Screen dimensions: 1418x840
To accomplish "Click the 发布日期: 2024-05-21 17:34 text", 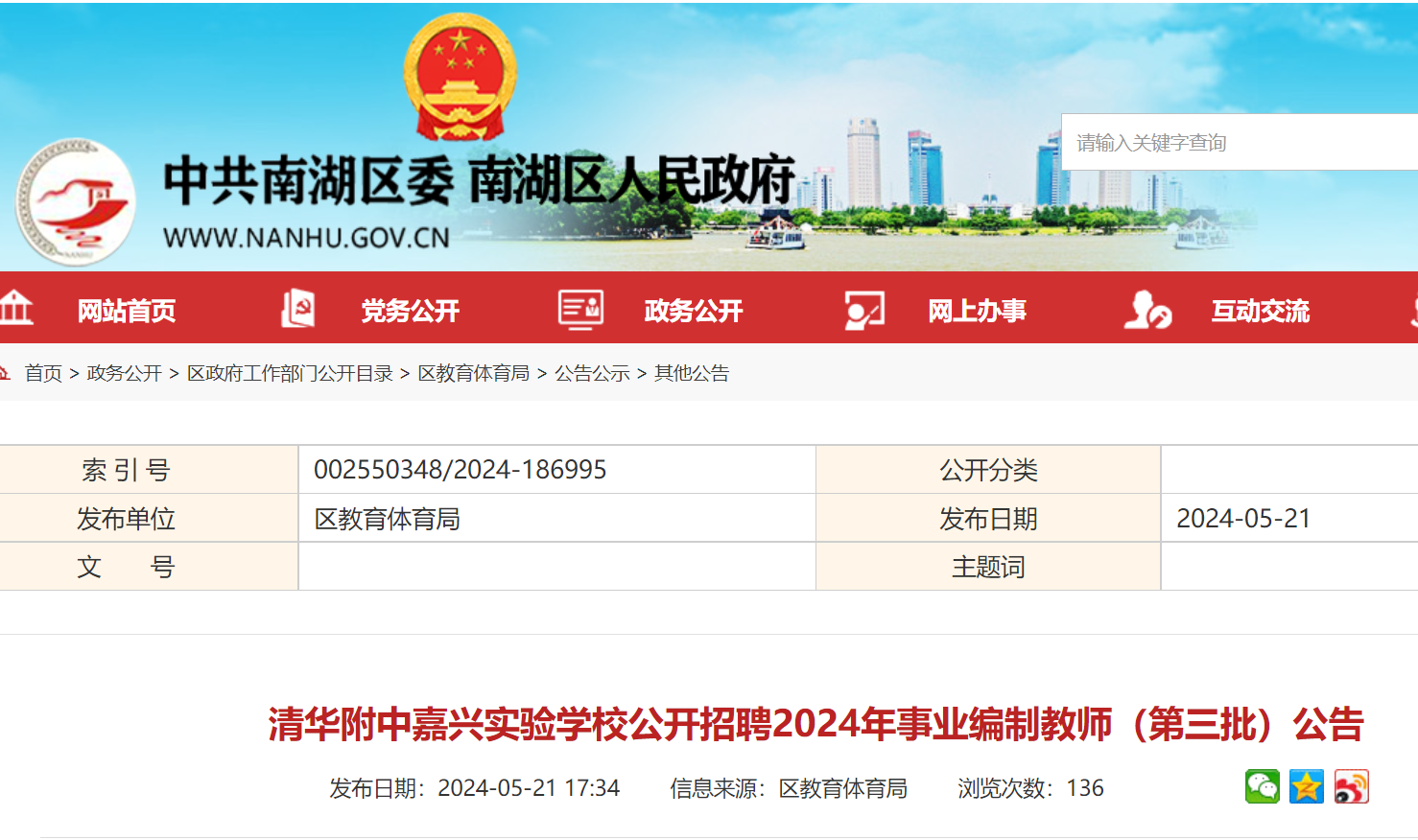I will [475, 788].
